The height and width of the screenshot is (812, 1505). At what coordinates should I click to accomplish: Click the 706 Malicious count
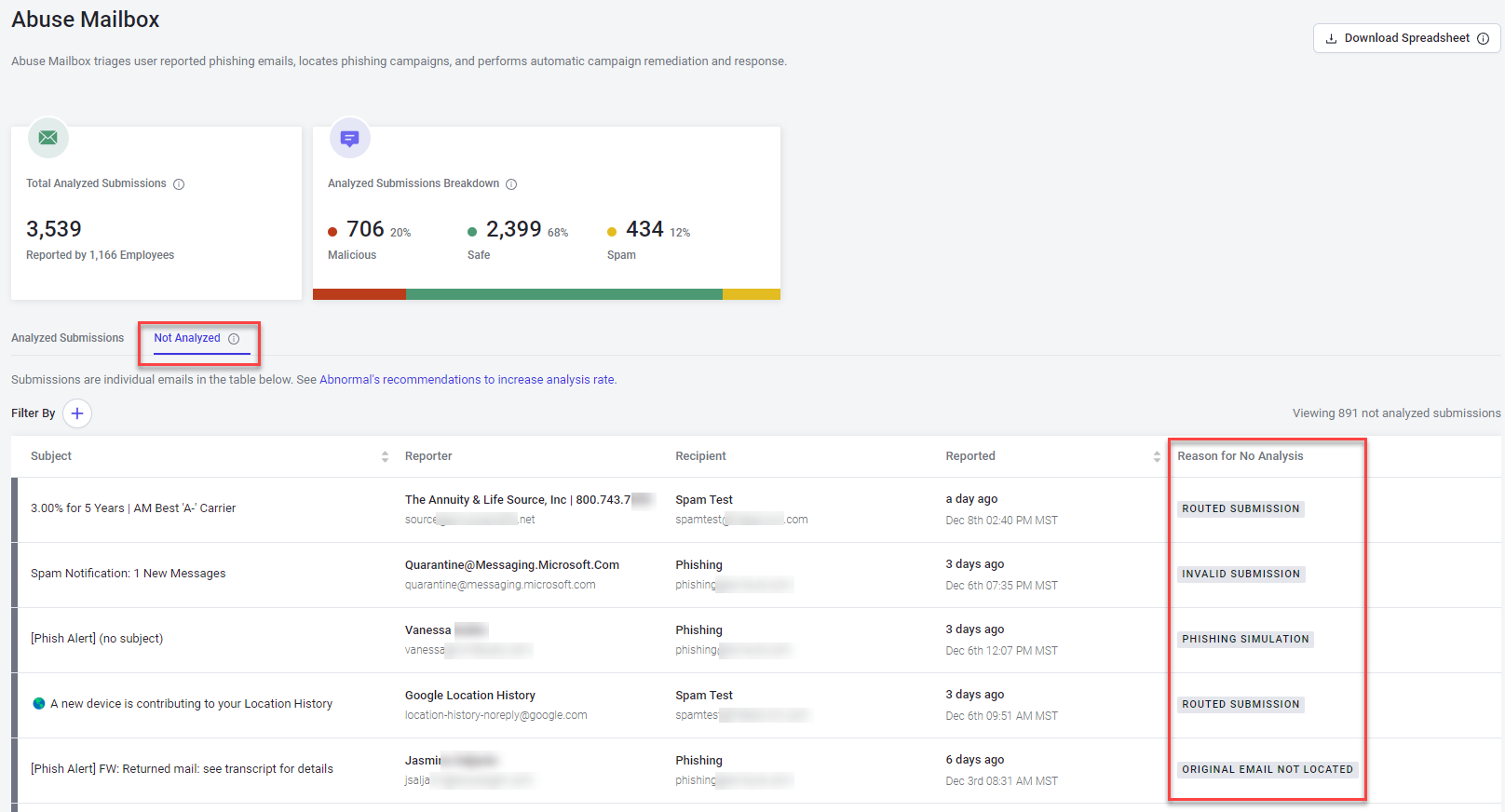tap(365, 229)
